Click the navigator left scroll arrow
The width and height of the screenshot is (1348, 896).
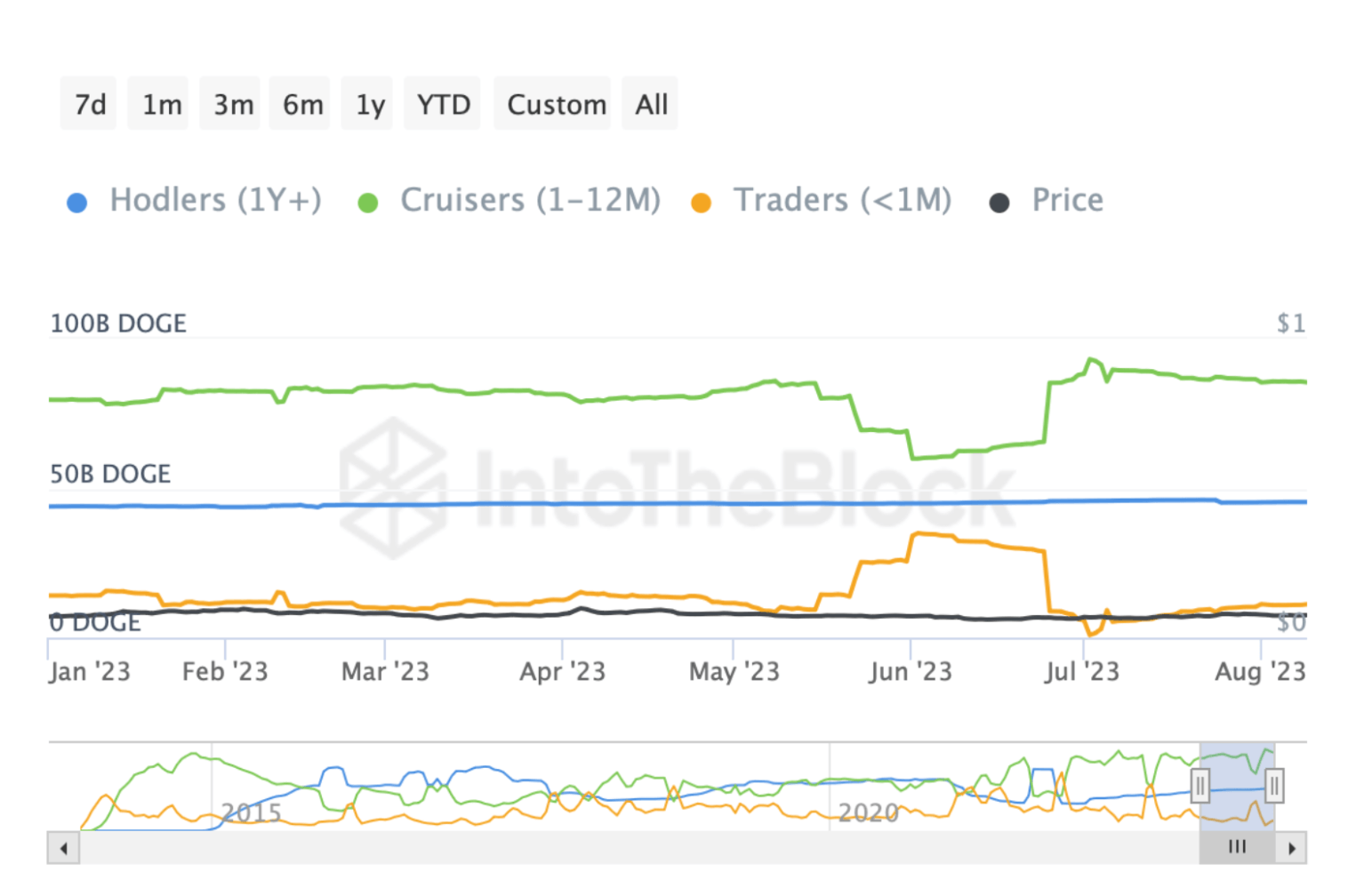click(63, 848)
